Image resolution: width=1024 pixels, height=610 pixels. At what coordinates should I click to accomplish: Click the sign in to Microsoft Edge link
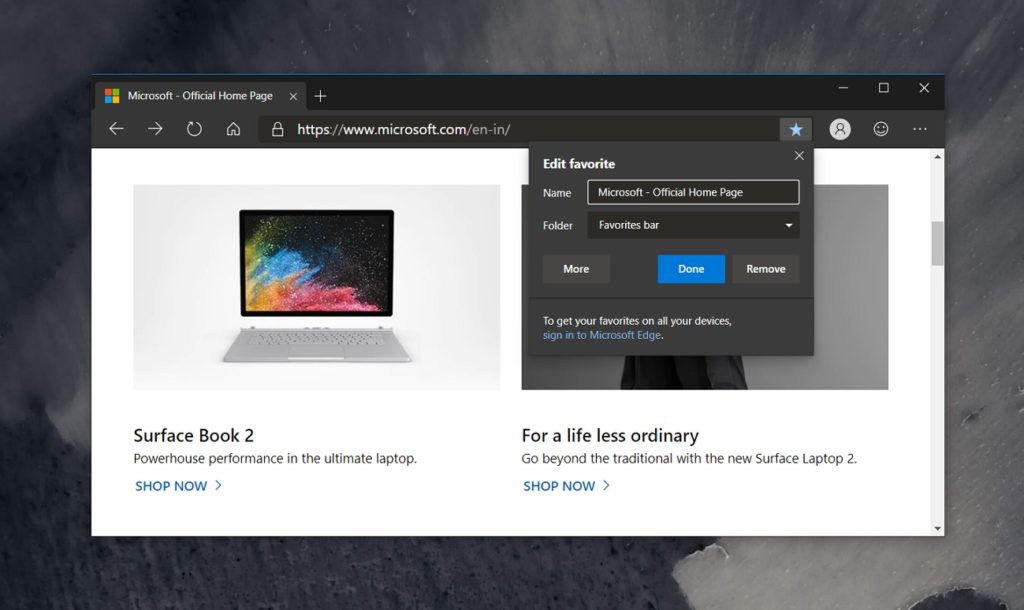click(x=601, y=336)
